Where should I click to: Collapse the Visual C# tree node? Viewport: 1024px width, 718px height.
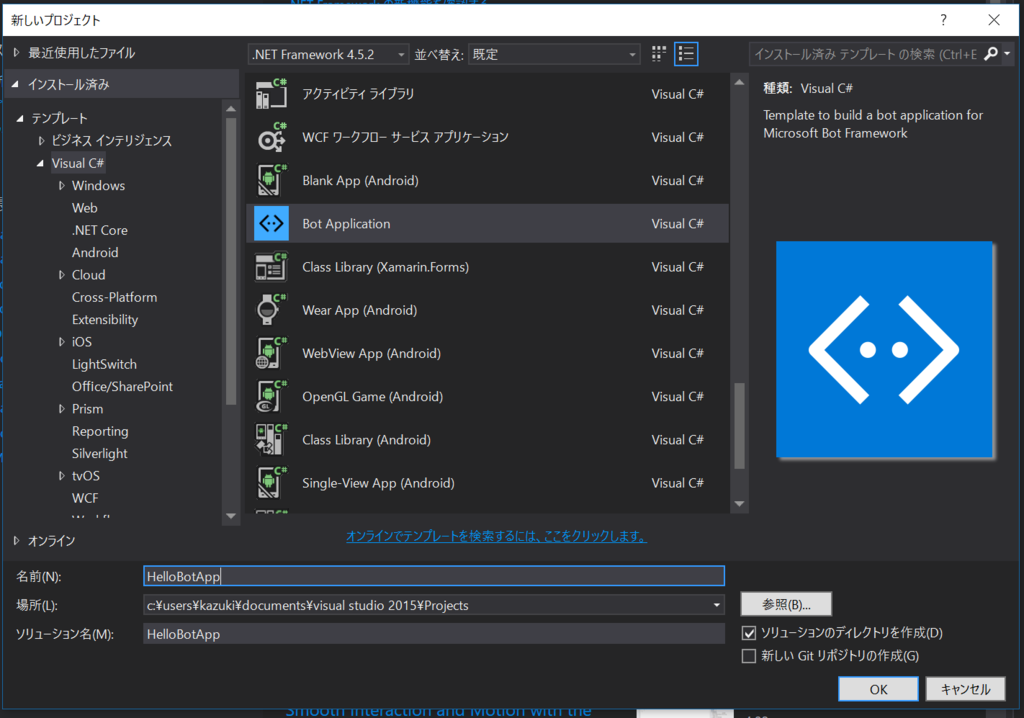click(x=40, y=163)
